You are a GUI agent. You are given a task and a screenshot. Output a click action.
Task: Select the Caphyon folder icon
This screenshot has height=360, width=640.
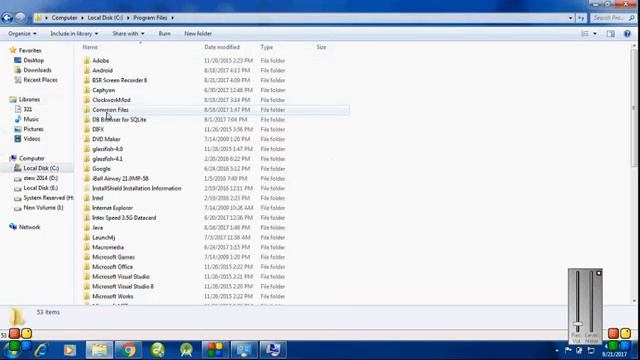click(87, 90)
